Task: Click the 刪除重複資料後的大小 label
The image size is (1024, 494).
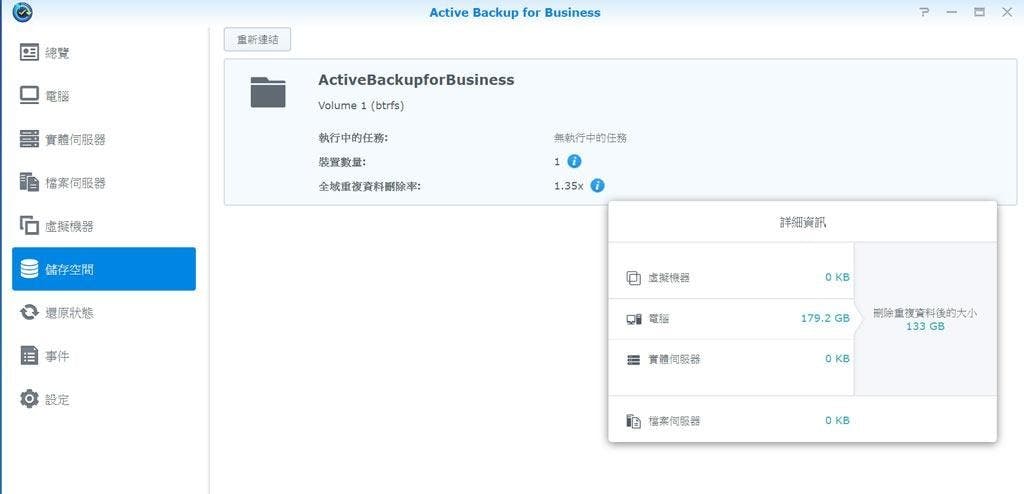Action: [x=925, y=314]
